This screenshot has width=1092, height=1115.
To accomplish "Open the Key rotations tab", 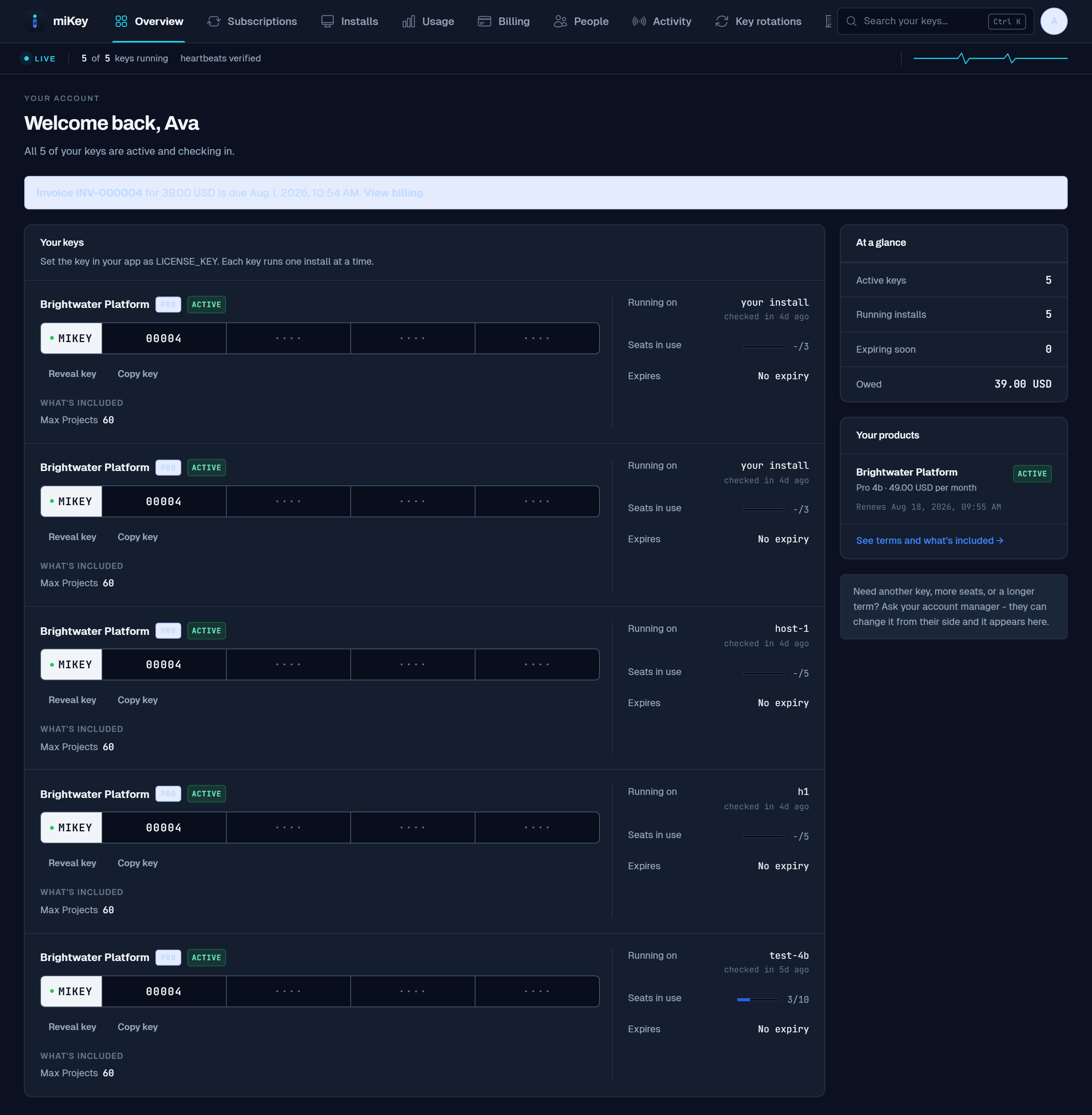I will [x=759, y=21].
